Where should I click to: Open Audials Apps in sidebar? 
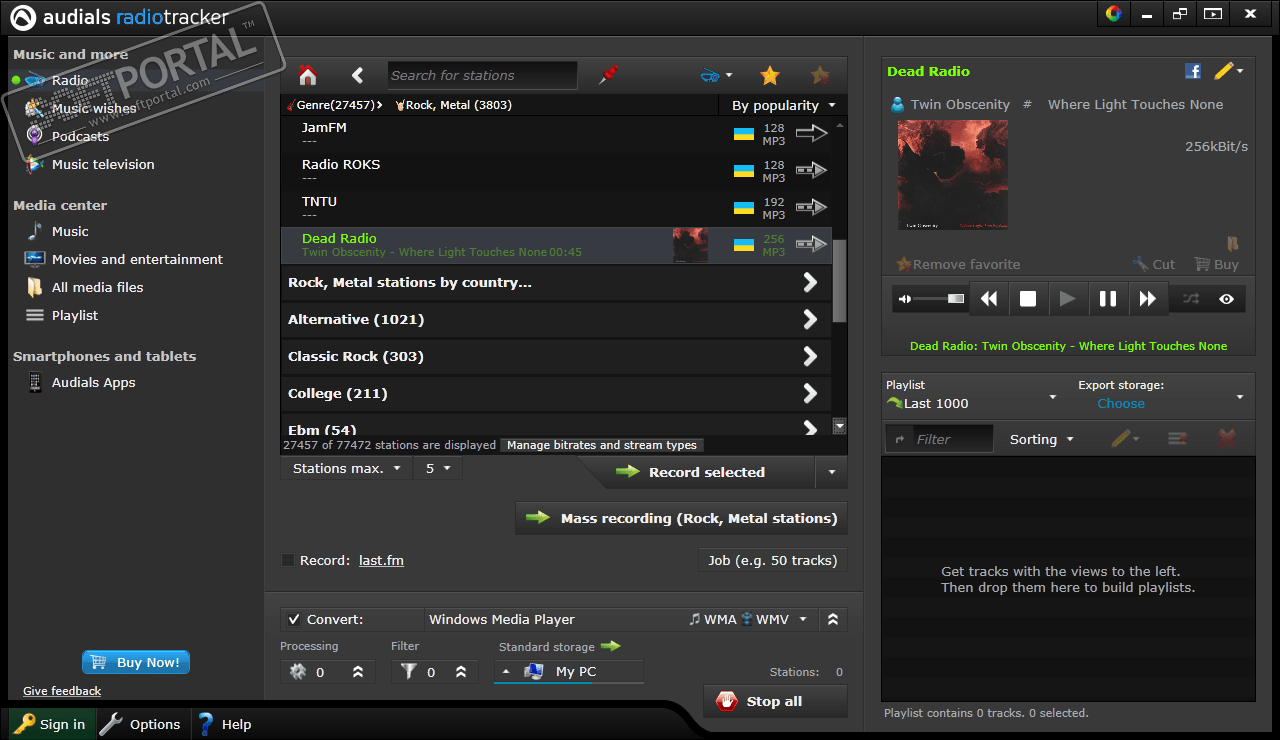point(93,382)
